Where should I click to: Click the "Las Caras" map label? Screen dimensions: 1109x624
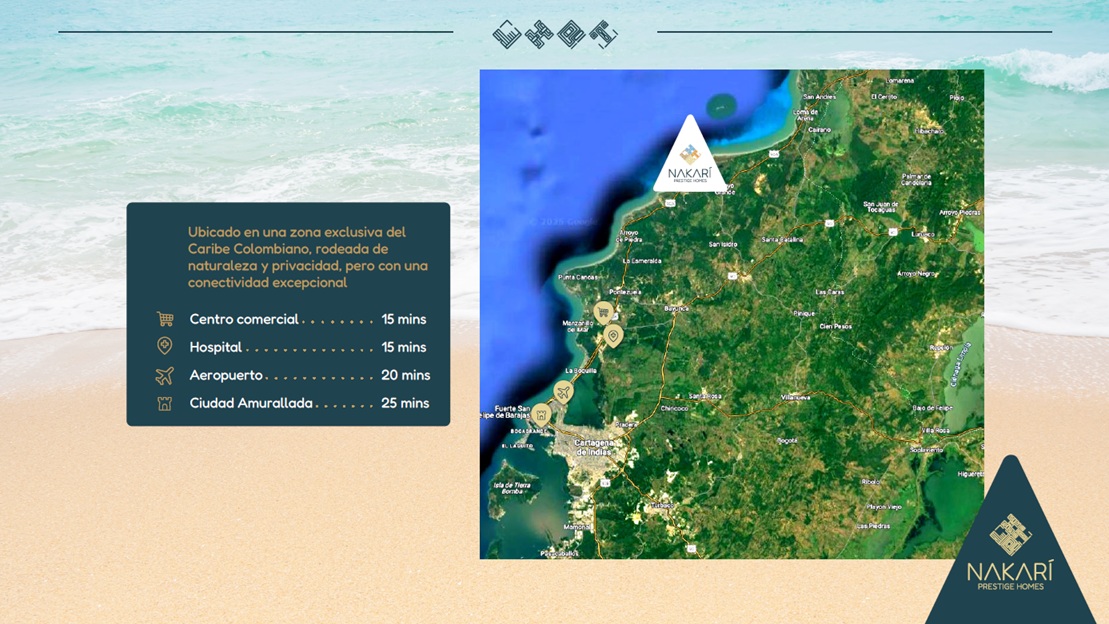click(x=830, y=291)
